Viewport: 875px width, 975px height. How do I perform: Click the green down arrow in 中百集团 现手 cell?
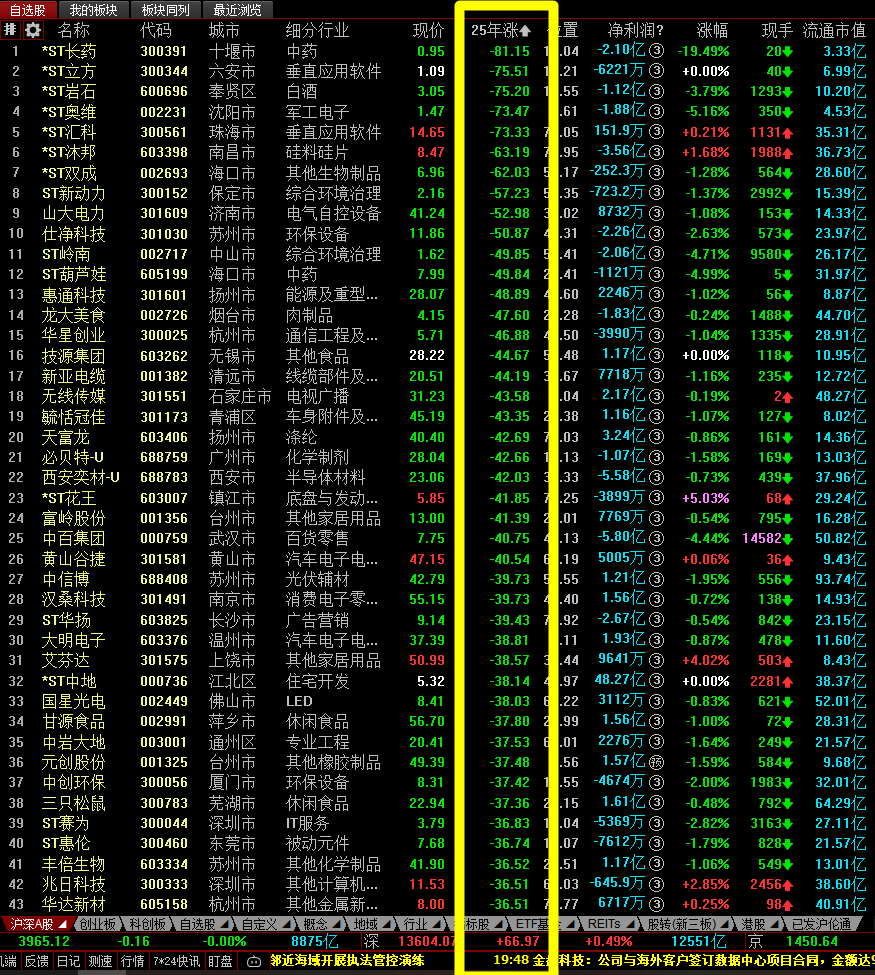(788, 539)
